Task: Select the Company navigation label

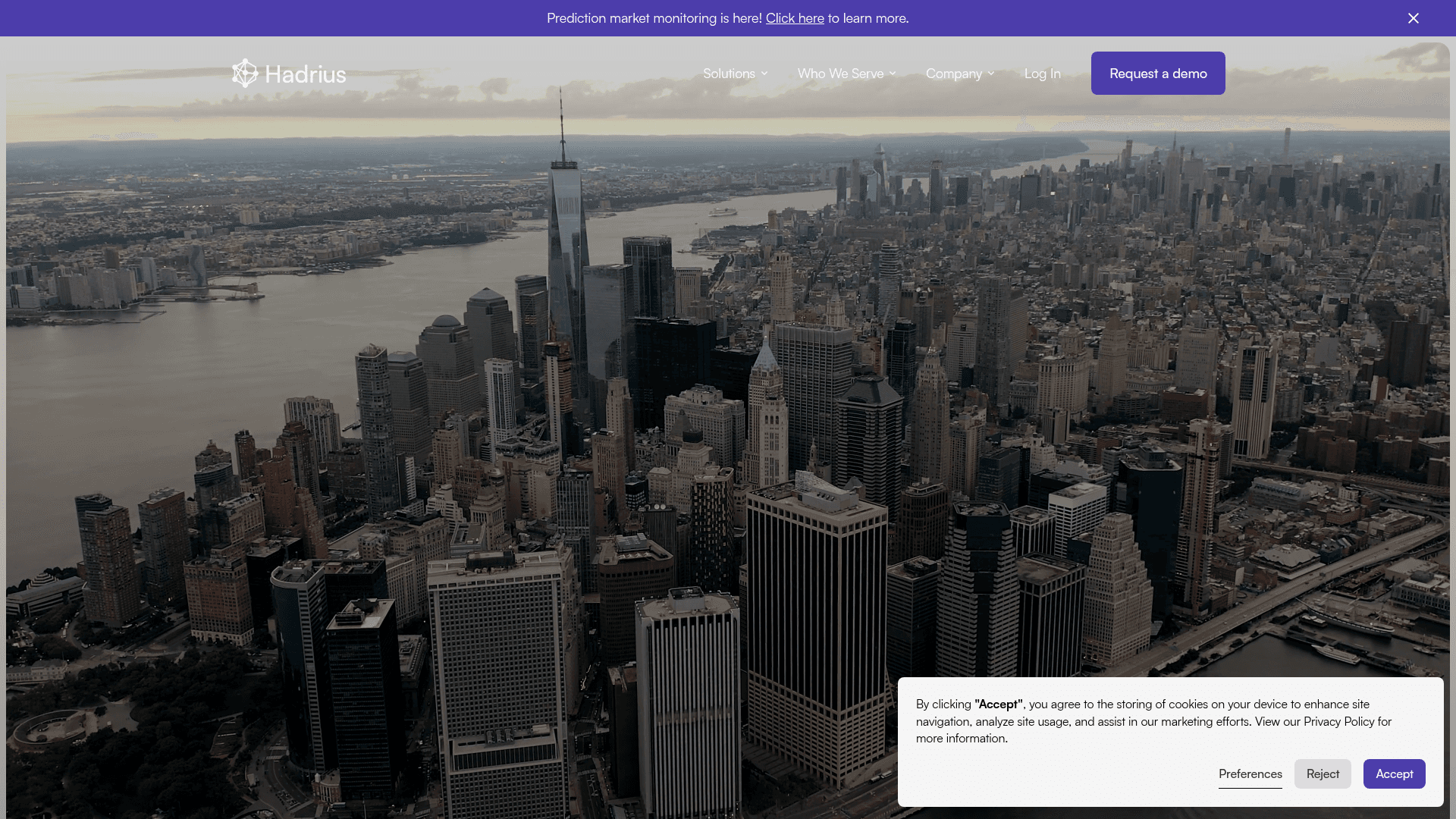Action: pos(953,74)
